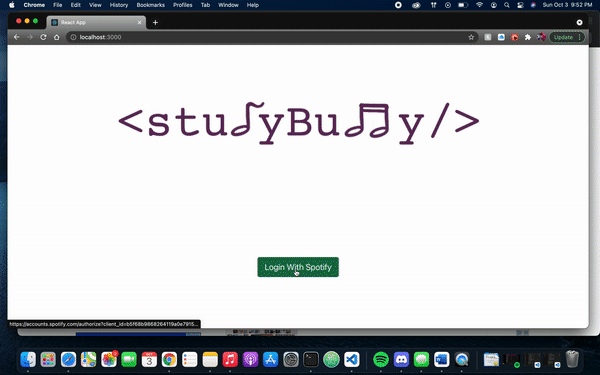This screenshot has width=600, height=375.
Task: Click the Login With Spotify button
Action: point(298,267)
